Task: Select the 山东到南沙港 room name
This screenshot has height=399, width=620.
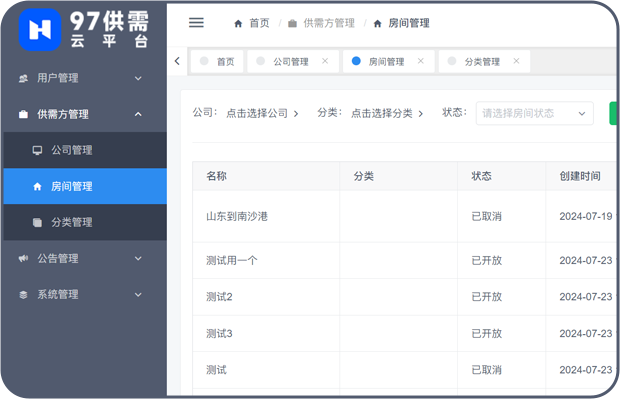Action: pyautogui.click(x=237, y=216)
